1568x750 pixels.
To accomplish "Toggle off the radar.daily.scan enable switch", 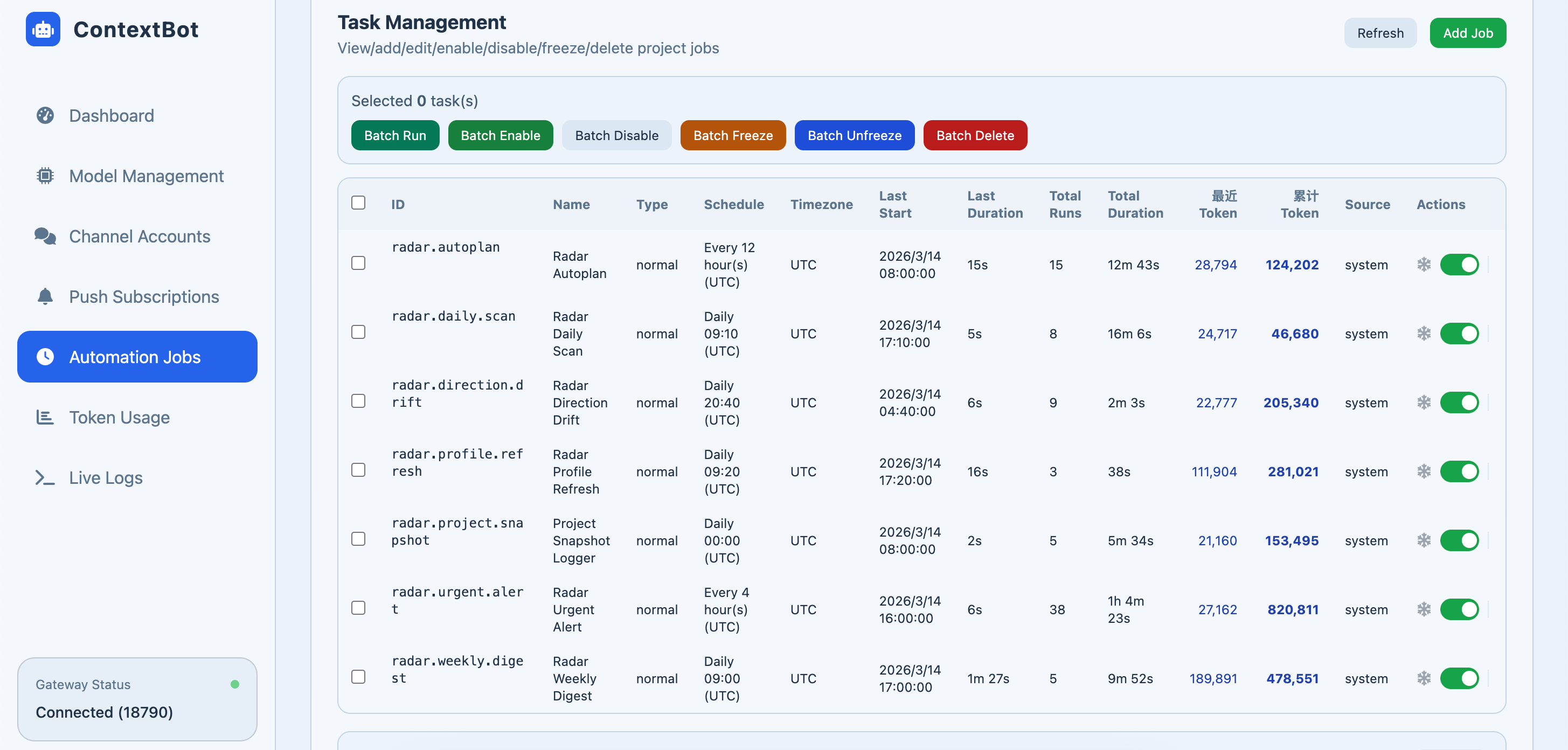I will pyautogui.click(x=1459, y=334).
